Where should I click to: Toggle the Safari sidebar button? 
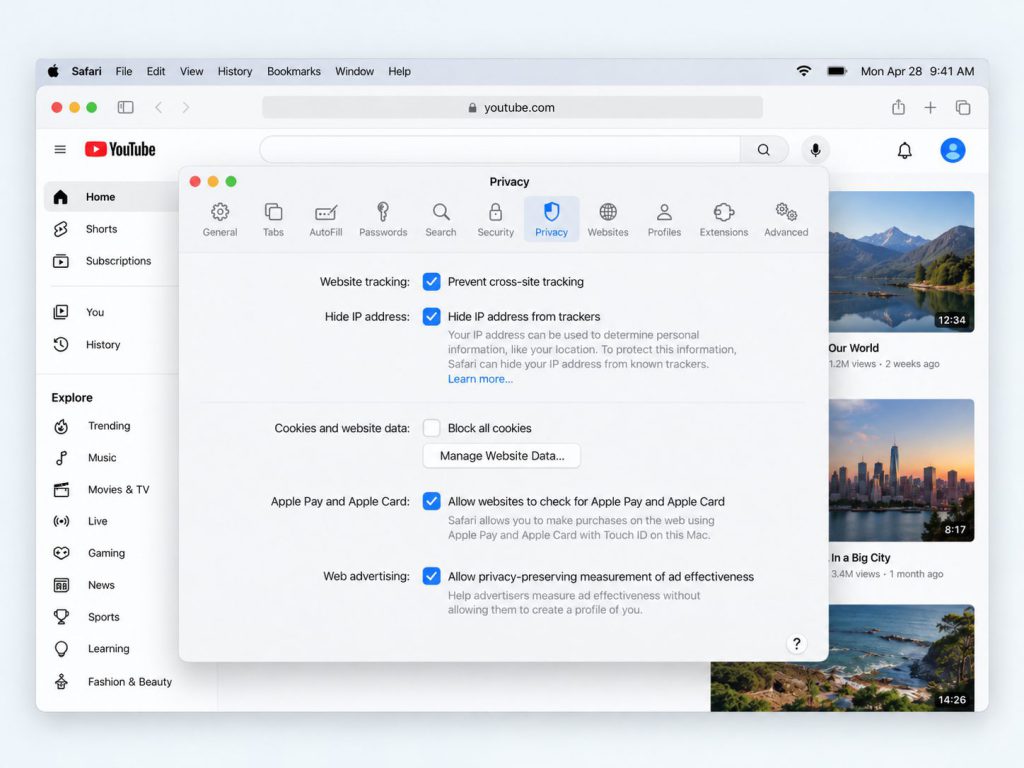tap(125, 107)
